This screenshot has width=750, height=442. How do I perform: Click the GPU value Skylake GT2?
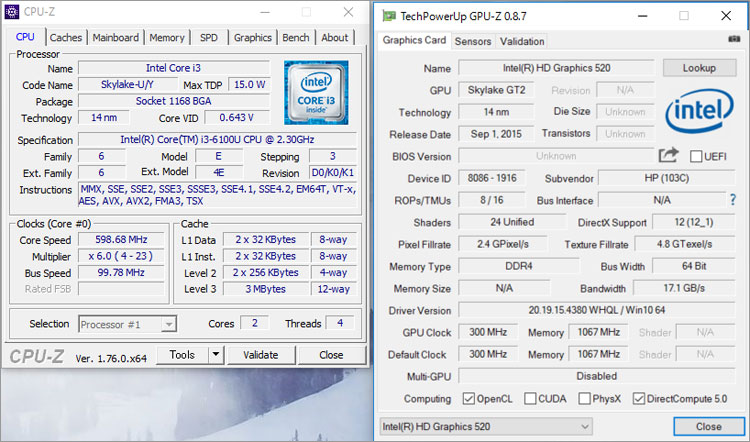[496, 90]
